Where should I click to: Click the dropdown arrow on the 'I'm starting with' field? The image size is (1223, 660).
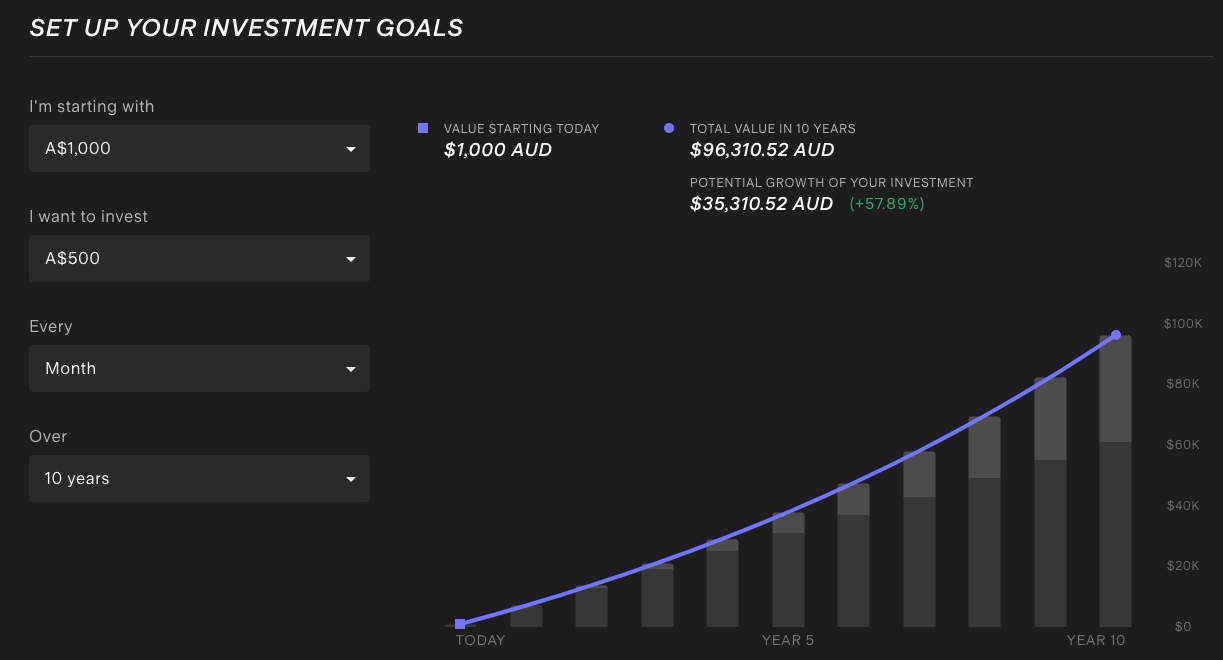[351, 148]
